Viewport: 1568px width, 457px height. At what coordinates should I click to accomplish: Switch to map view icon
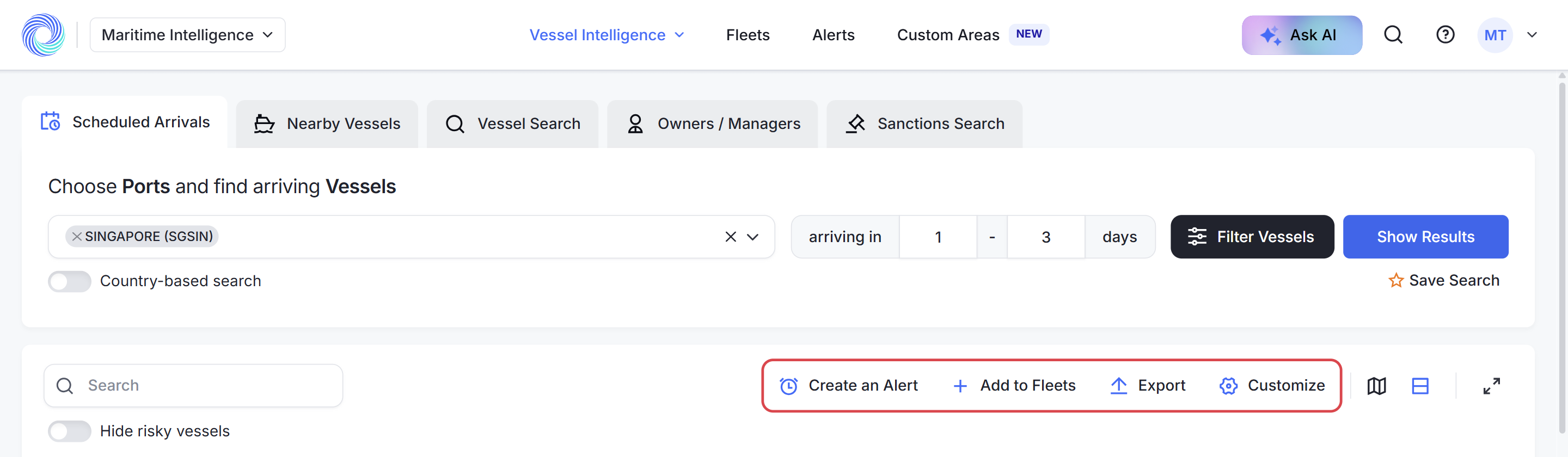coord(1376,386)
